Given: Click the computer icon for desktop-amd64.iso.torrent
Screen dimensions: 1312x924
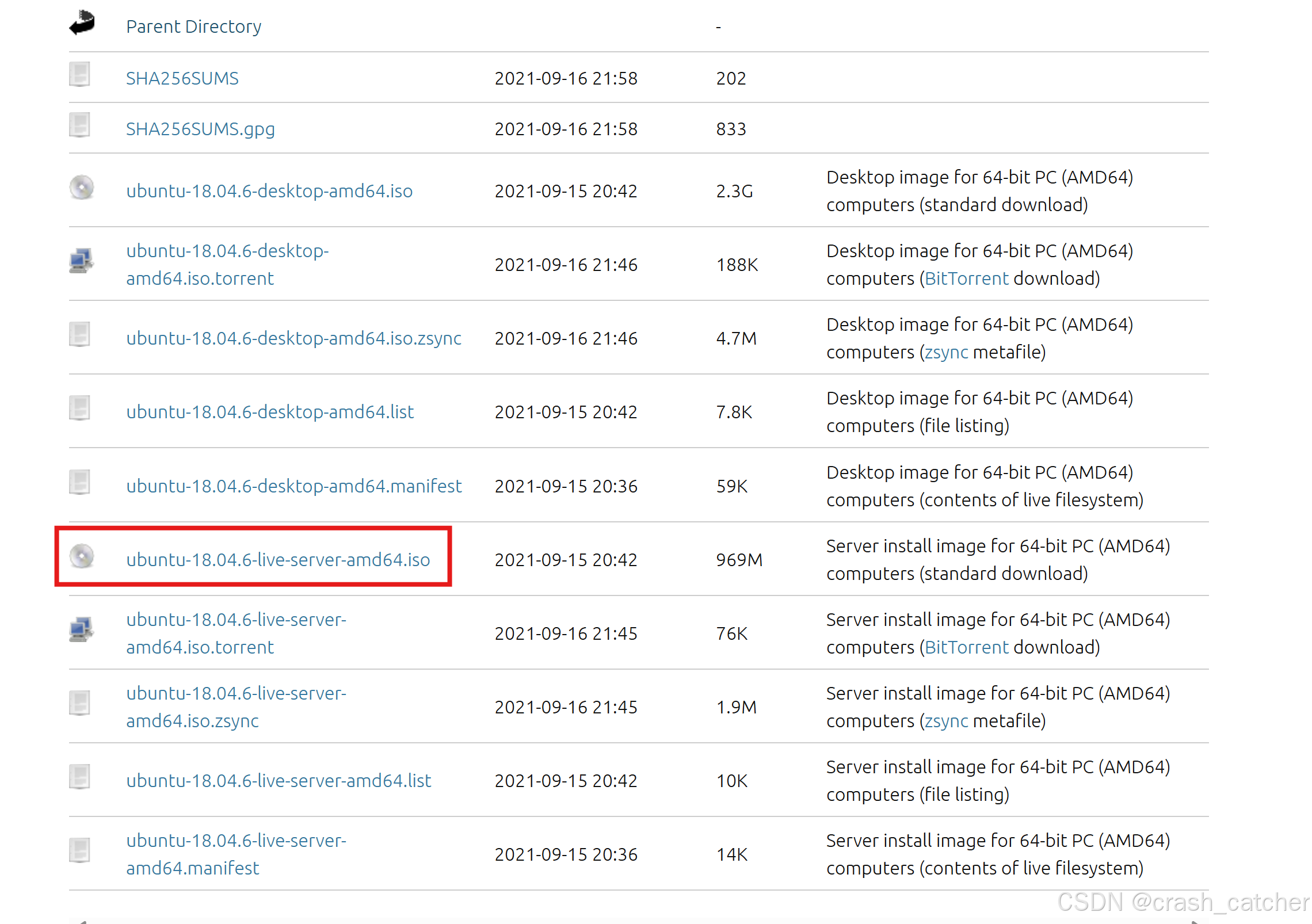Looking at the screenshot, I should coord(82,261).
